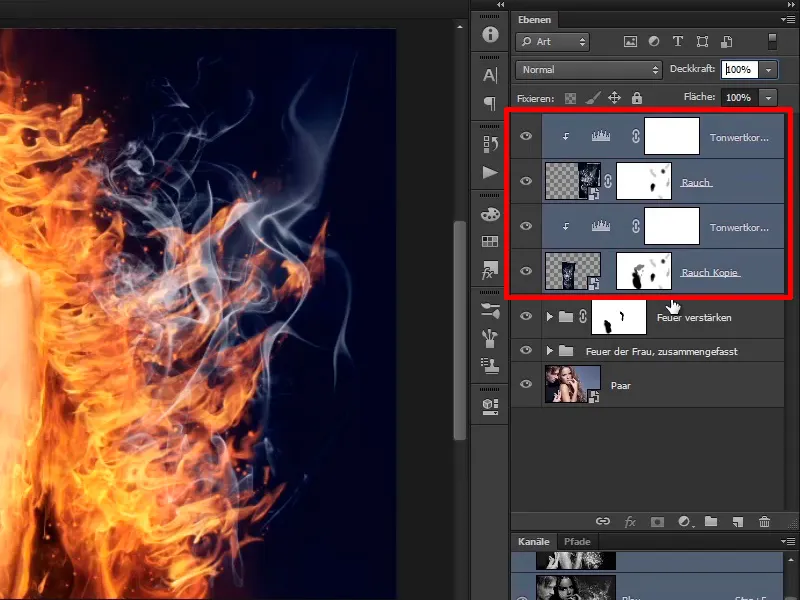
Task: Open the Paragraph panel icon
Action: 490,104
